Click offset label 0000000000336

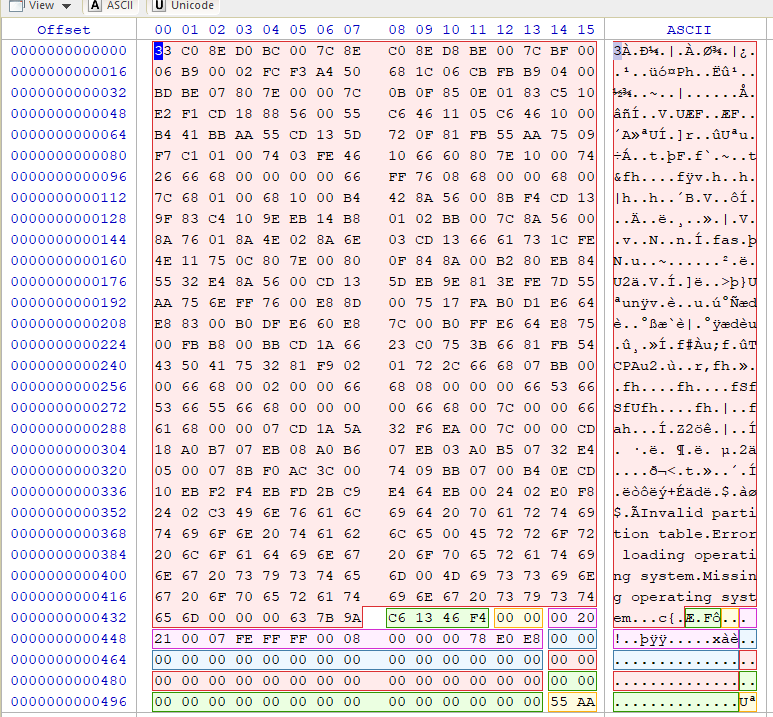pyautogui.click(x=69, y=492)
